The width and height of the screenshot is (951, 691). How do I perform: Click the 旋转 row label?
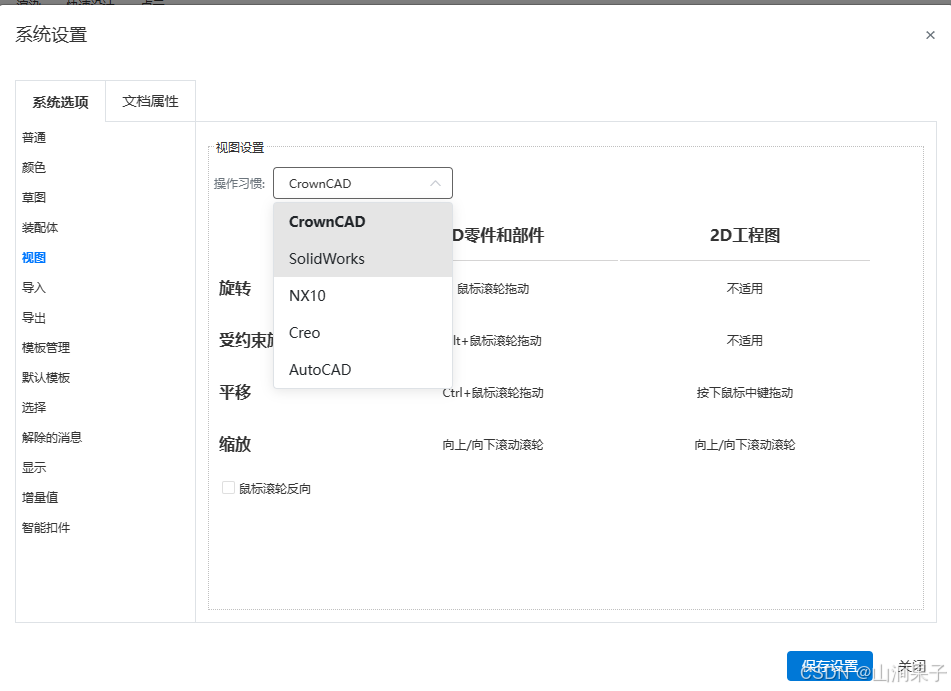click(x=235, y=288)
